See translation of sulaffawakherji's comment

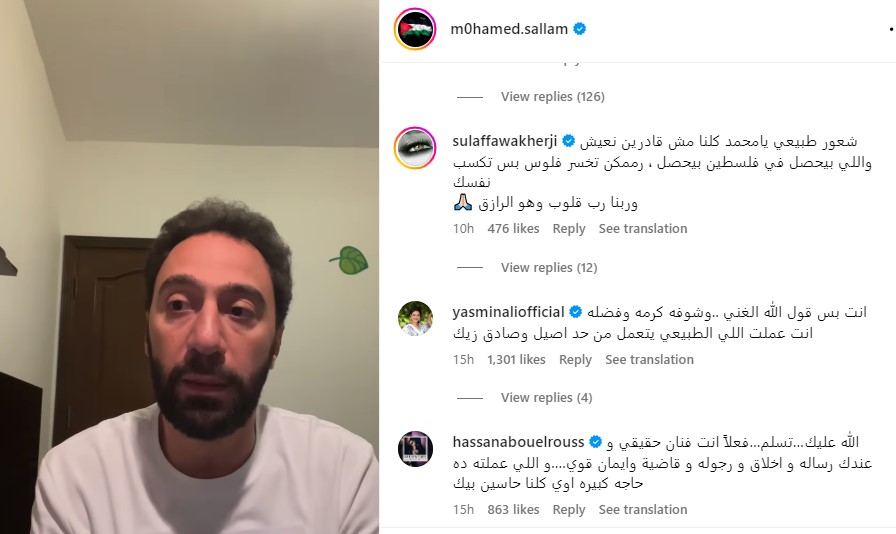pyautogui.click(x=643, y=229)
